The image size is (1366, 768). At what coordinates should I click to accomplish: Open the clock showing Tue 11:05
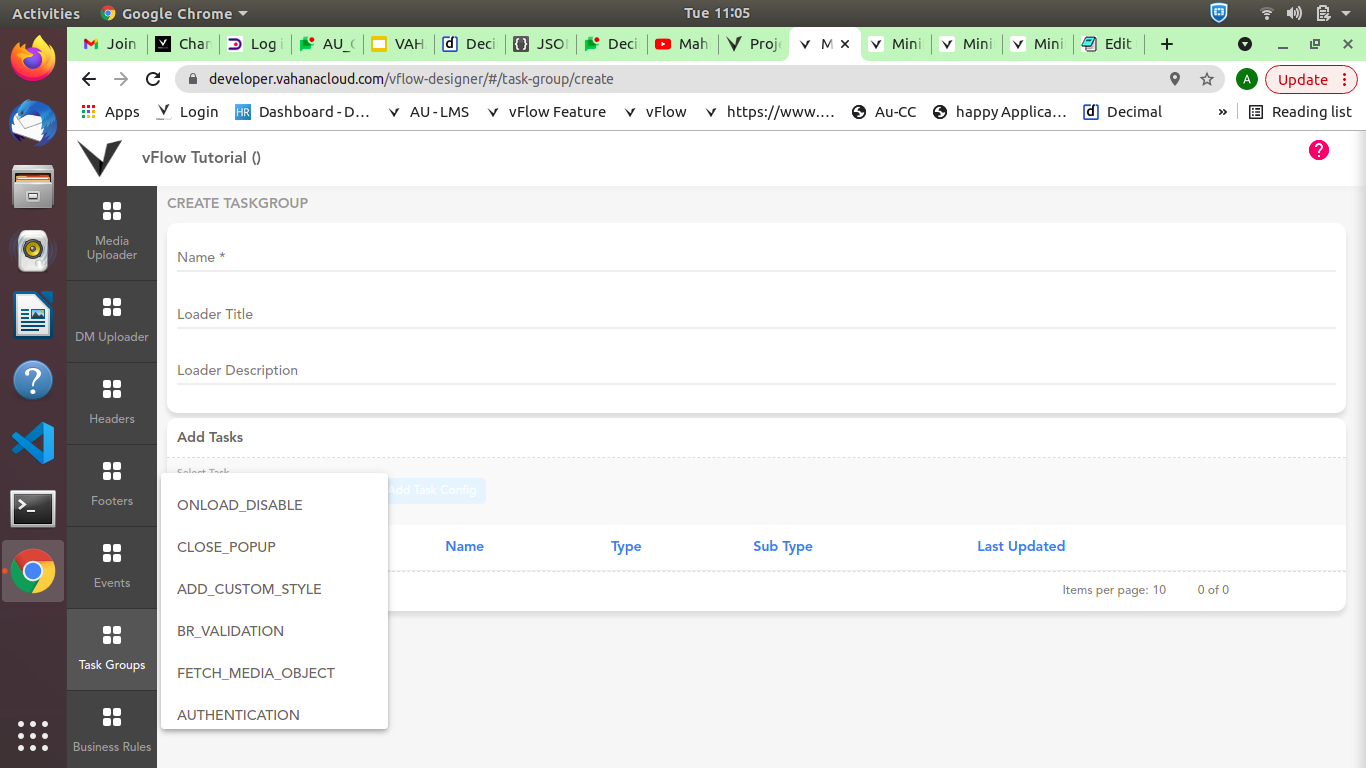click(x=717, y=13)
